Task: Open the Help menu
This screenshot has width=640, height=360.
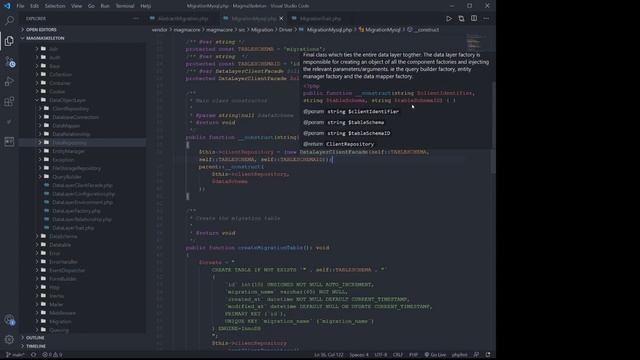Action: (x=146, y=6)
